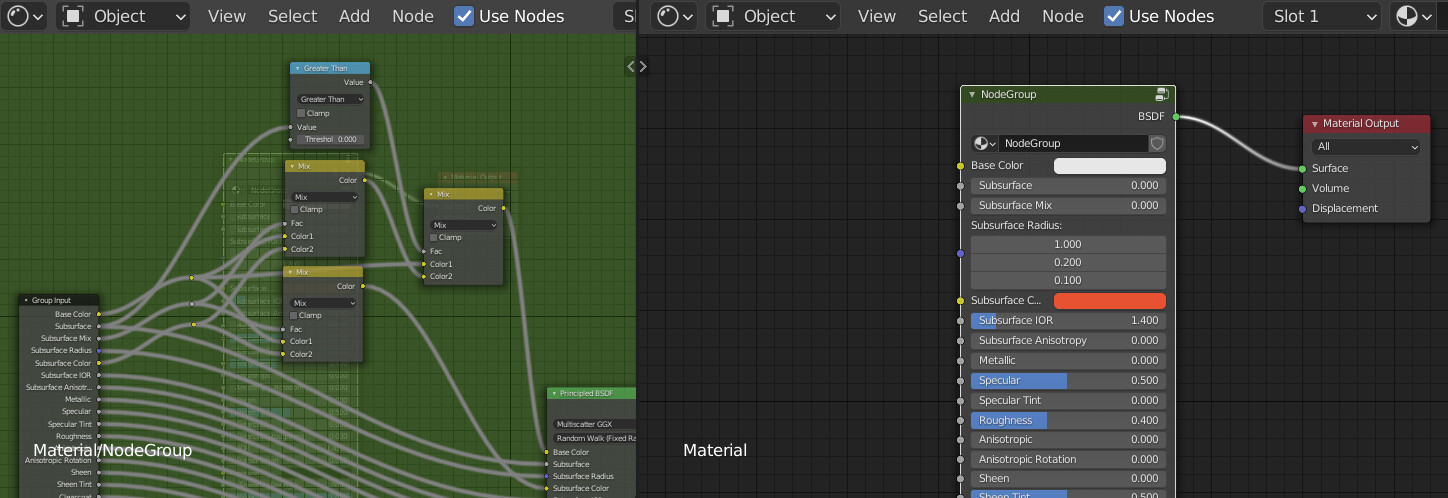This screenshot has height=498, width=1448.
Task: Click Surface input socket on Material Output
Action: 1302,168
